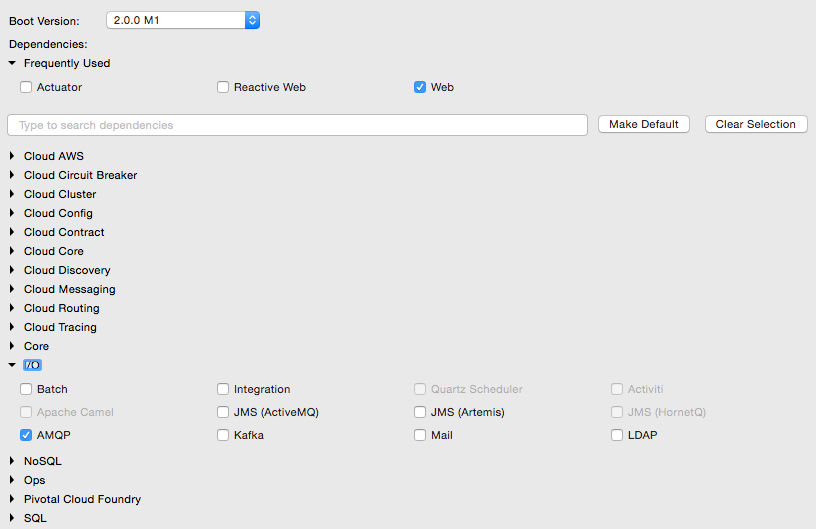This screenshot has height=529, width=816.
Task: Click the Frequently Used heading text
Action: pos(67,63)
